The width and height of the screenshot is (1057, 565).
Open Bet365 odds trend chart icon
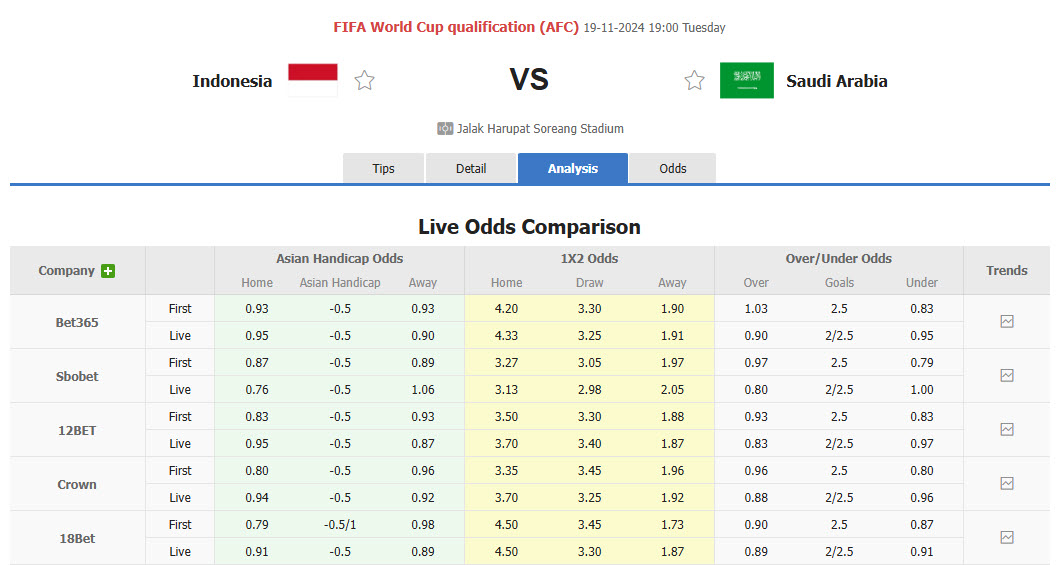(x=1006, y=322)
